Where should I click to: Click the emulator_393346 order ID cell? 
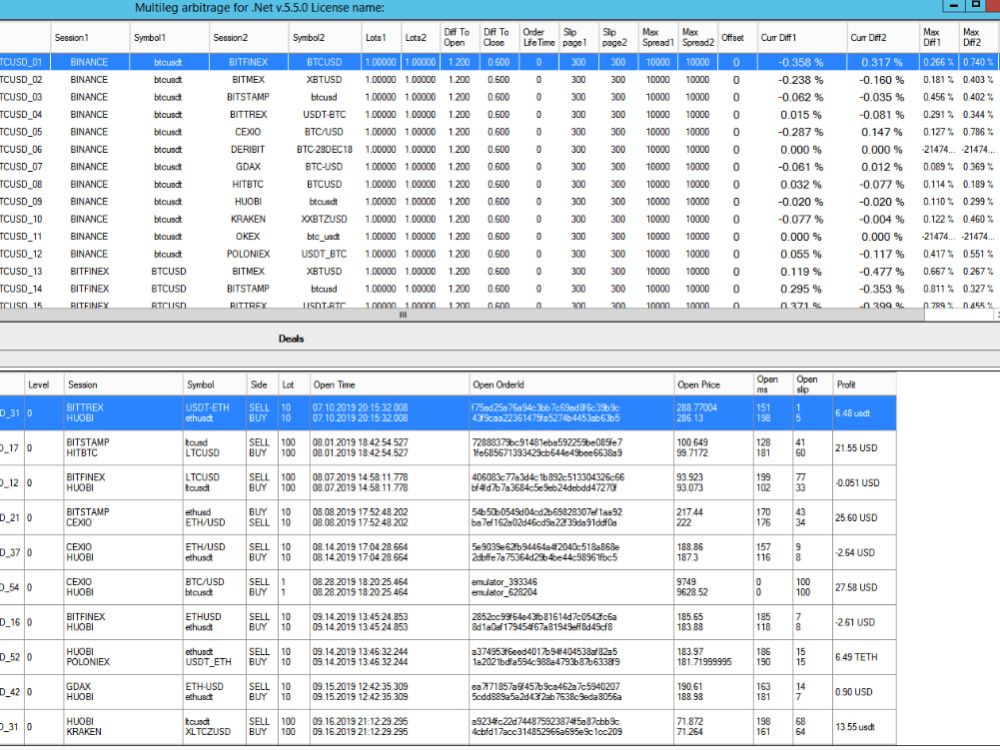coord(504,582)
